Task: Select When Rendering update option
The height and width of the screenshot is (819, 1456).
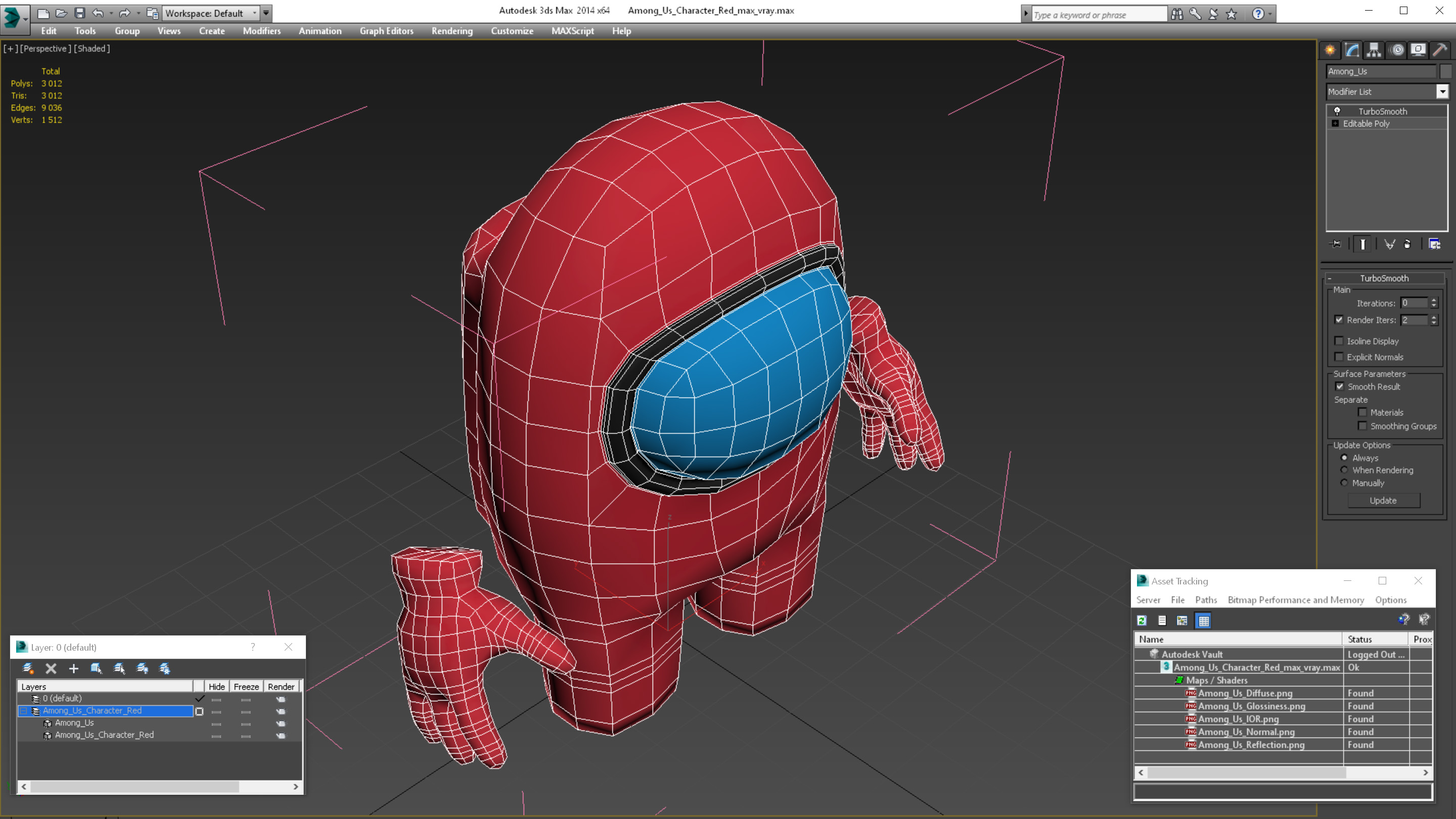Action: (x=1344, y=470)
